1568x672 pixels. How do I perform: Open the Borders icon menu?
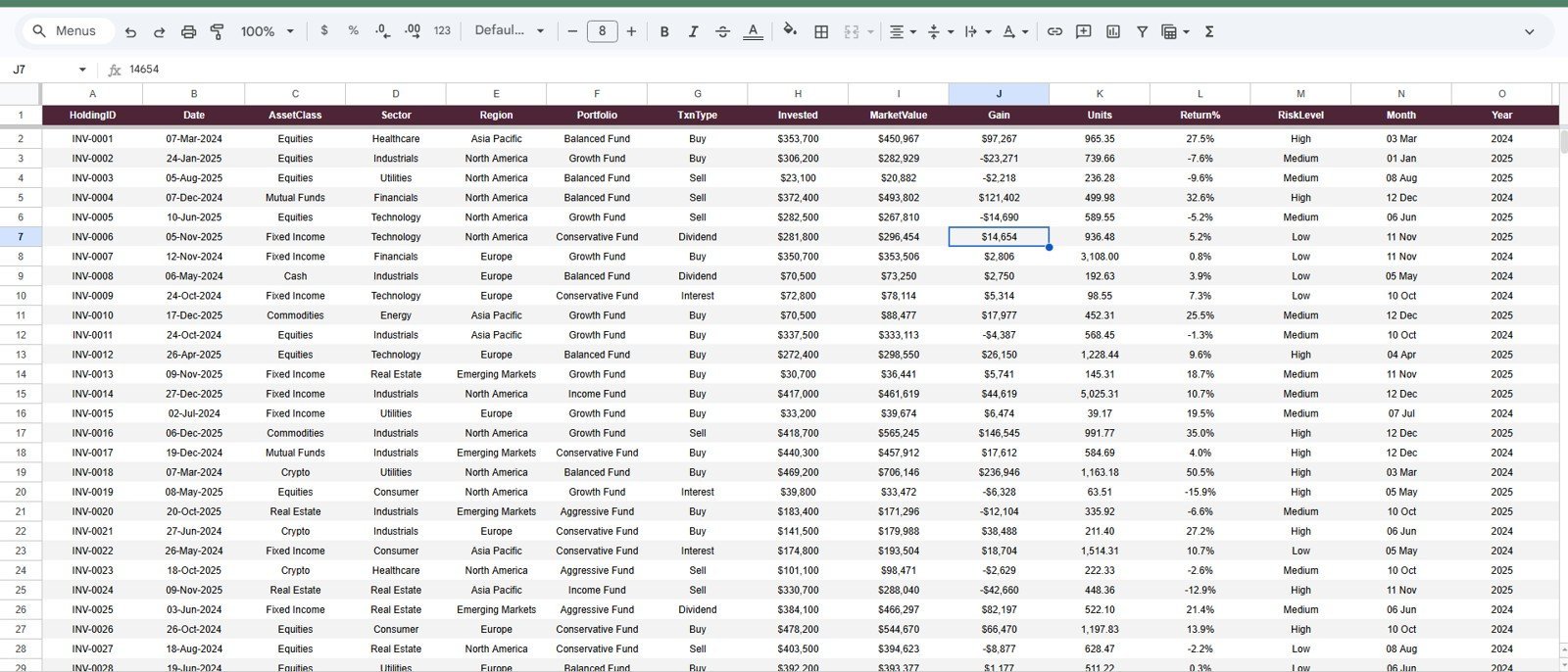point(821,31)
